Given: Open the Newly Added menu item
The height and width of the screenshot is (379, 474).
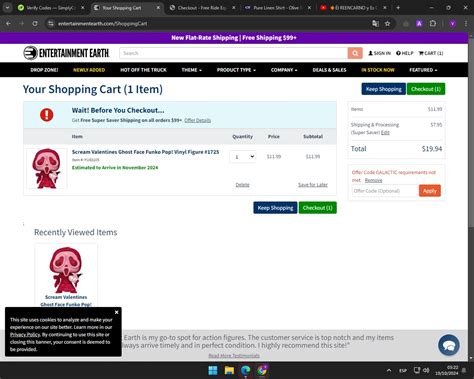Looking at the screenshot, I should (89, 70).
